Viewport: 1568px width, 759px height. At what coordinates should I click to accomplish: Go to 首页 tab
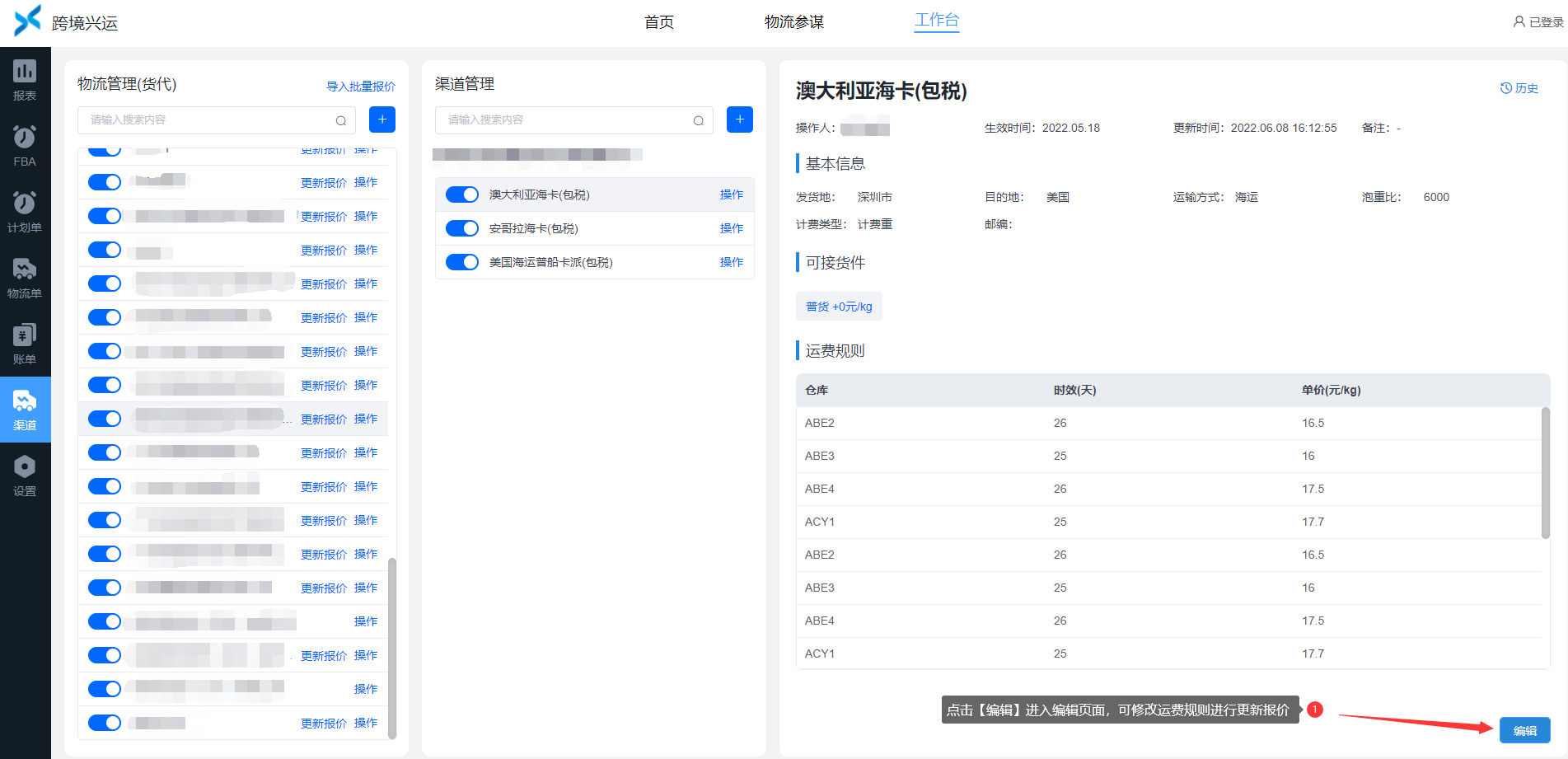coord(659,22)
